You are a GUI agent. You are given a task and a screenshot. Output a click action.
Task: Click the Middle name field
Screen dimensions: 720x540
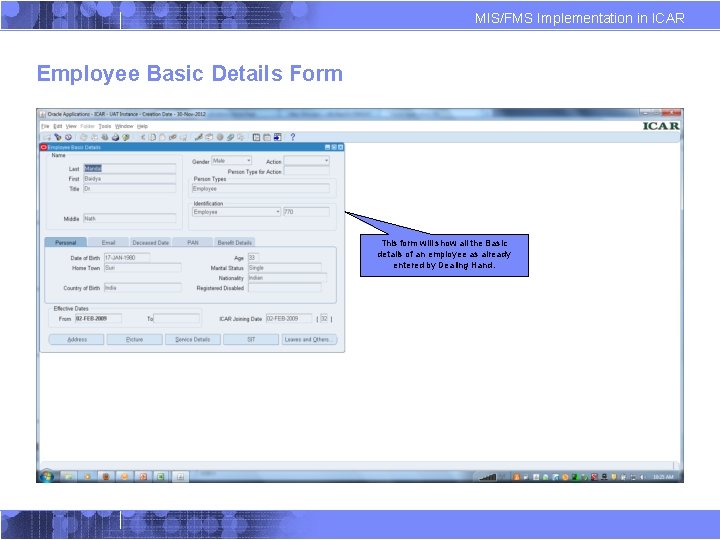pyautogui.click(x=129, y=219)
